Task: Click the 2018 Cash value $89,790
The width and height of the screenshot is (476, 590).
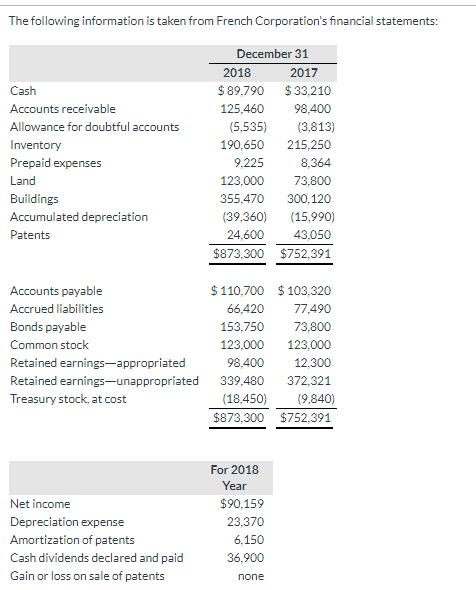Action: (241, 91)
